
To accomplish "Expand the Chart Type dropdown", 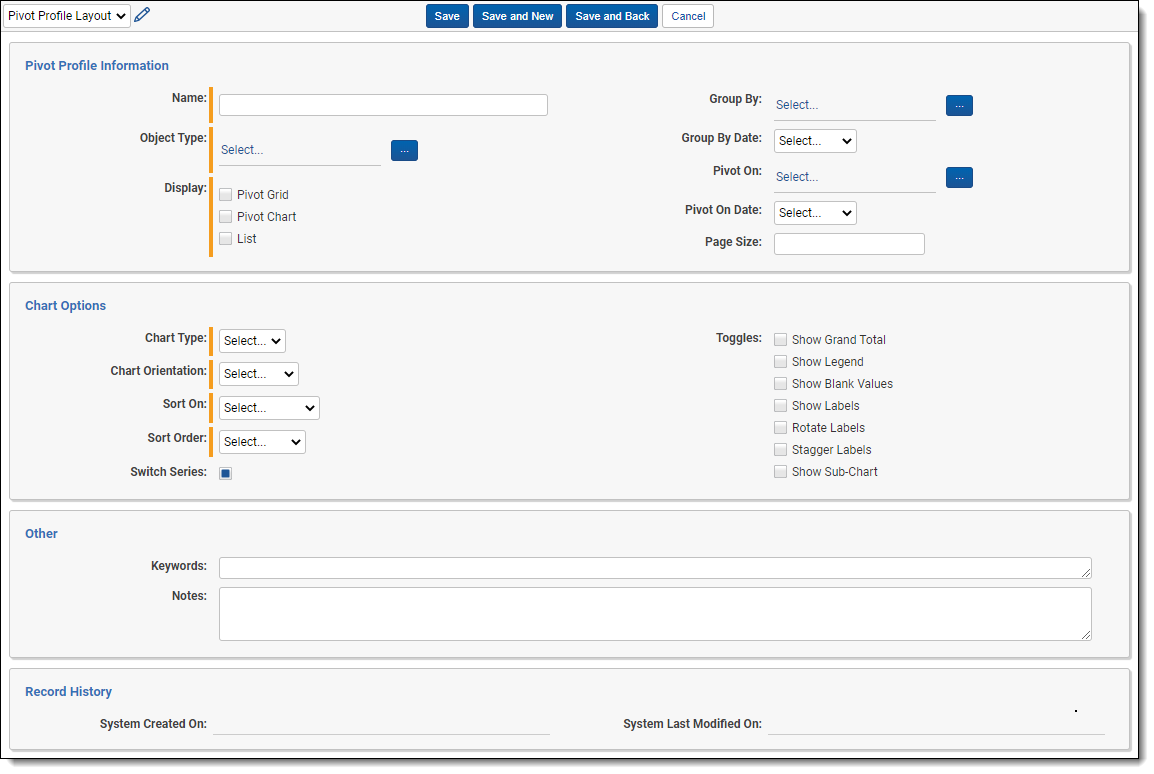I will (252, 341).
